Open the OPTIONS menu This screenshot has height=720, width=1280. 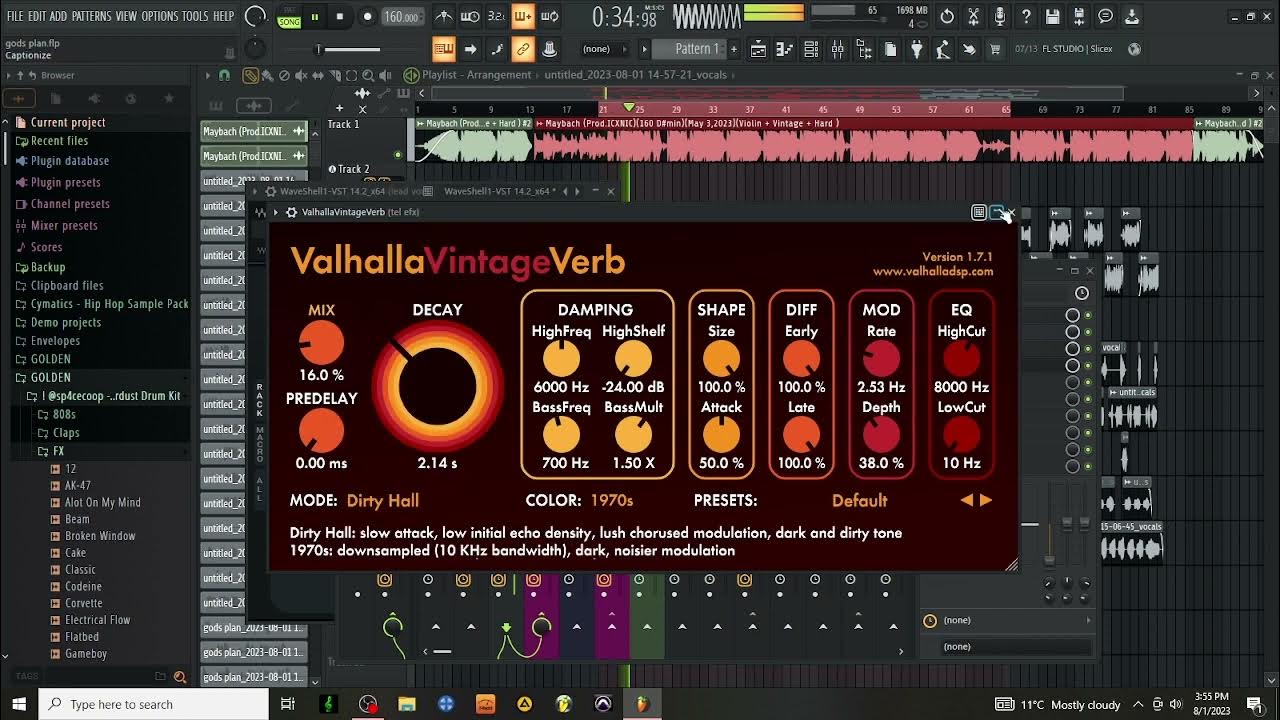[159, 16]
